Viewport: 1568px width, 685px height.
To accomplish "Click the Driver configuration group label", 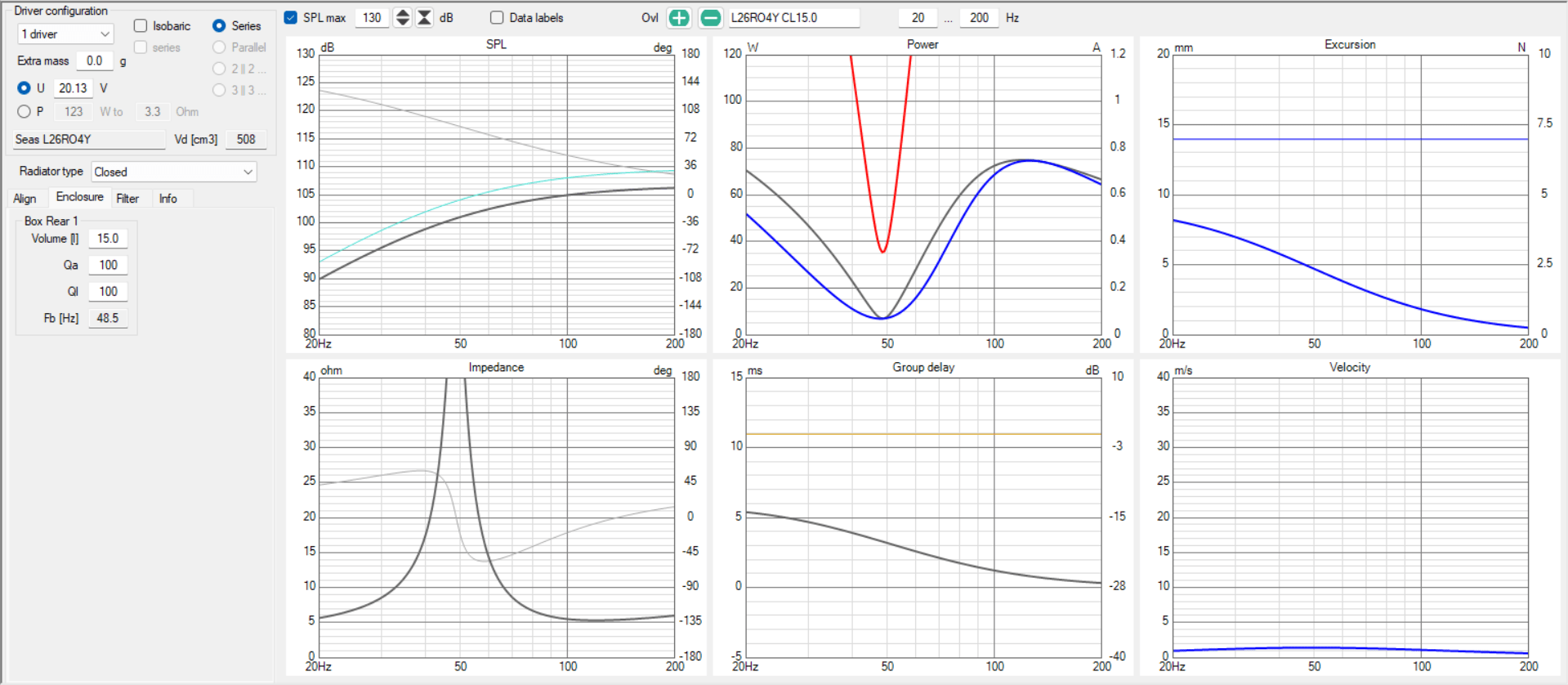I will coord(60,11).
